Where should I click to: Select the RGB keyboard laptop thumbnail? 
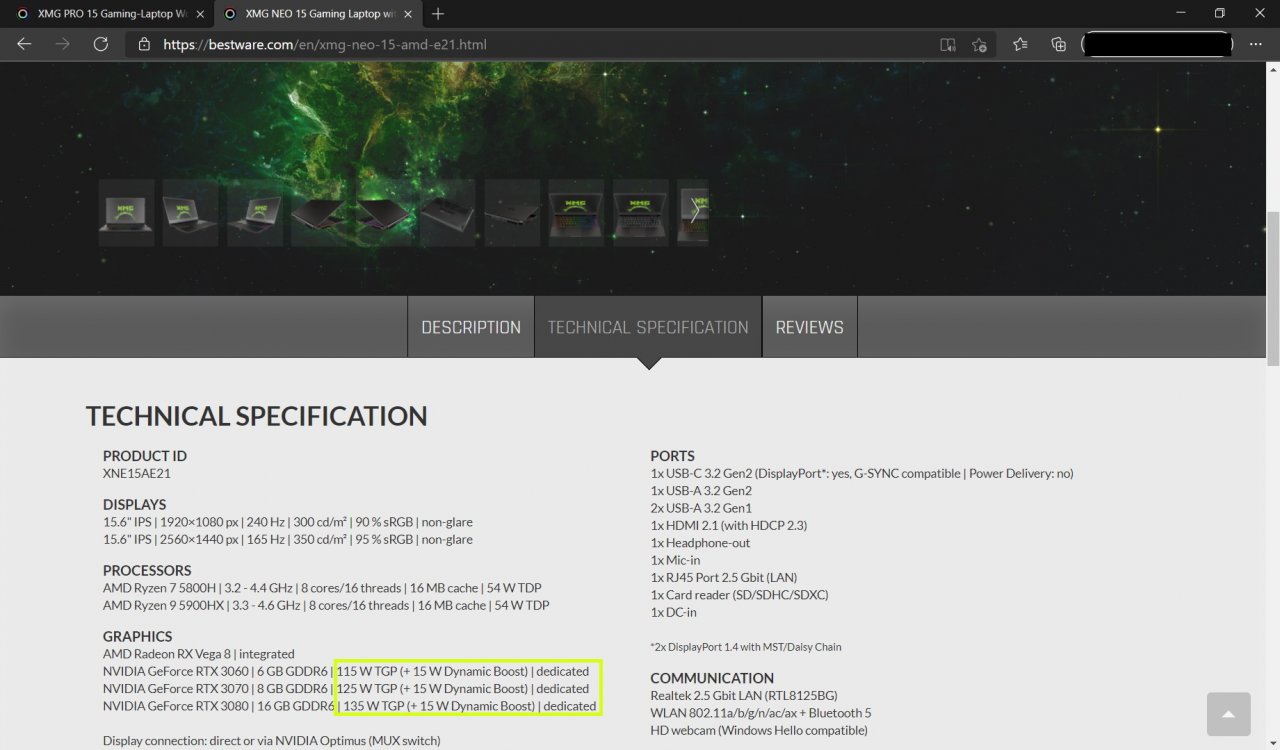point(576,212)
